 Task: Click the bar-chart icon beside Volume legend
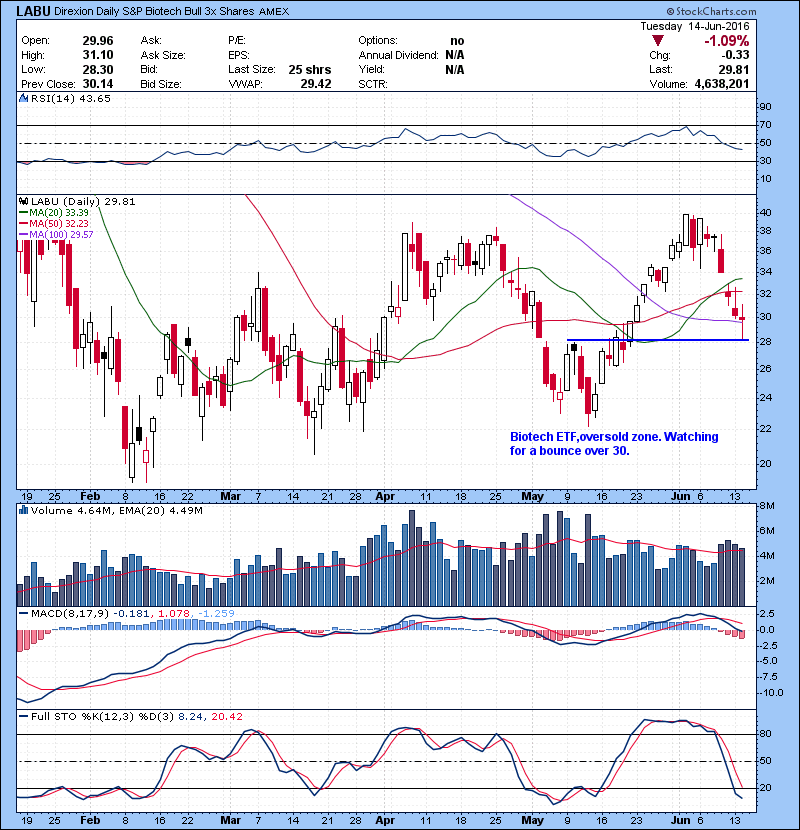click(x=23, y=511)
